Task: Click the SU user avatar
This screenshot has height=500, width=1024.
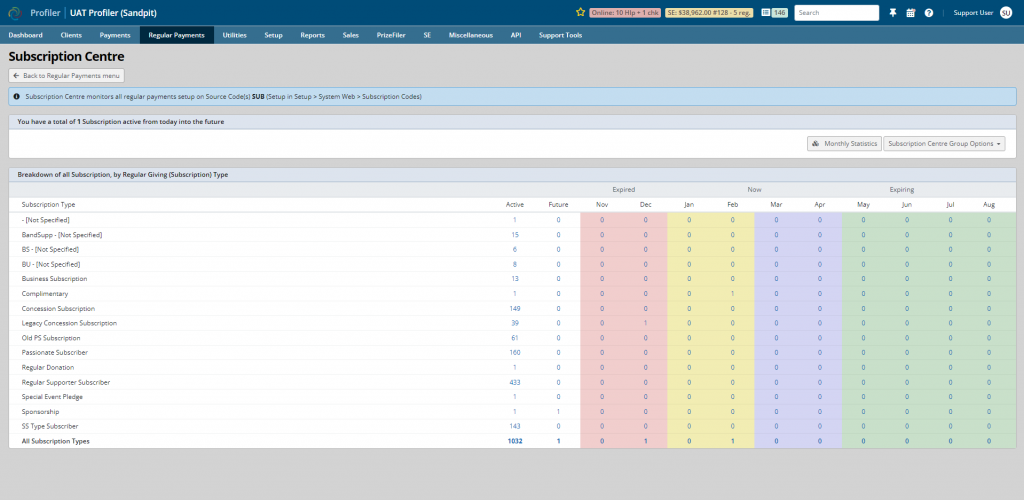Action: (x=1006, y=12)
